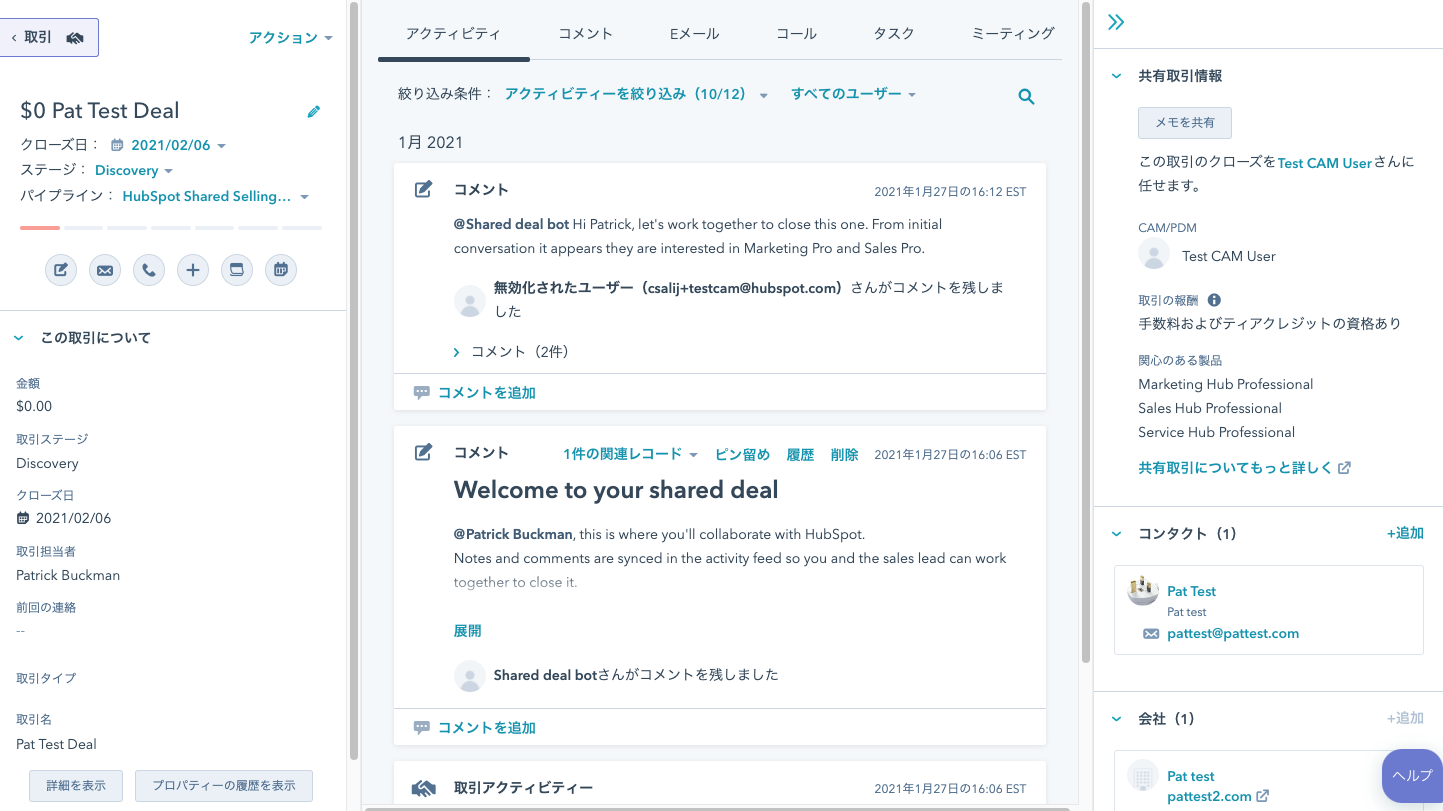Click the handshake icon in 取引 button
The width and height of the screenshot is (1443, 811).
(75, 38)
